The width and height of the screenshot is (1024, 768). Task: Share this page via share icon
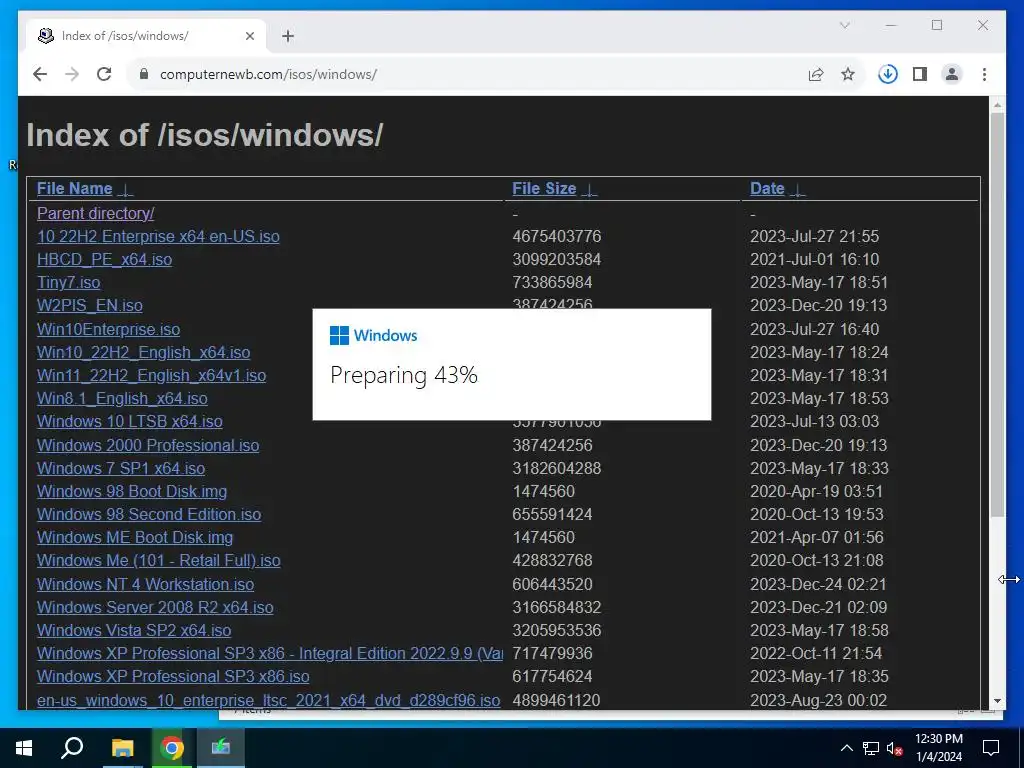(x=816, y=74)
